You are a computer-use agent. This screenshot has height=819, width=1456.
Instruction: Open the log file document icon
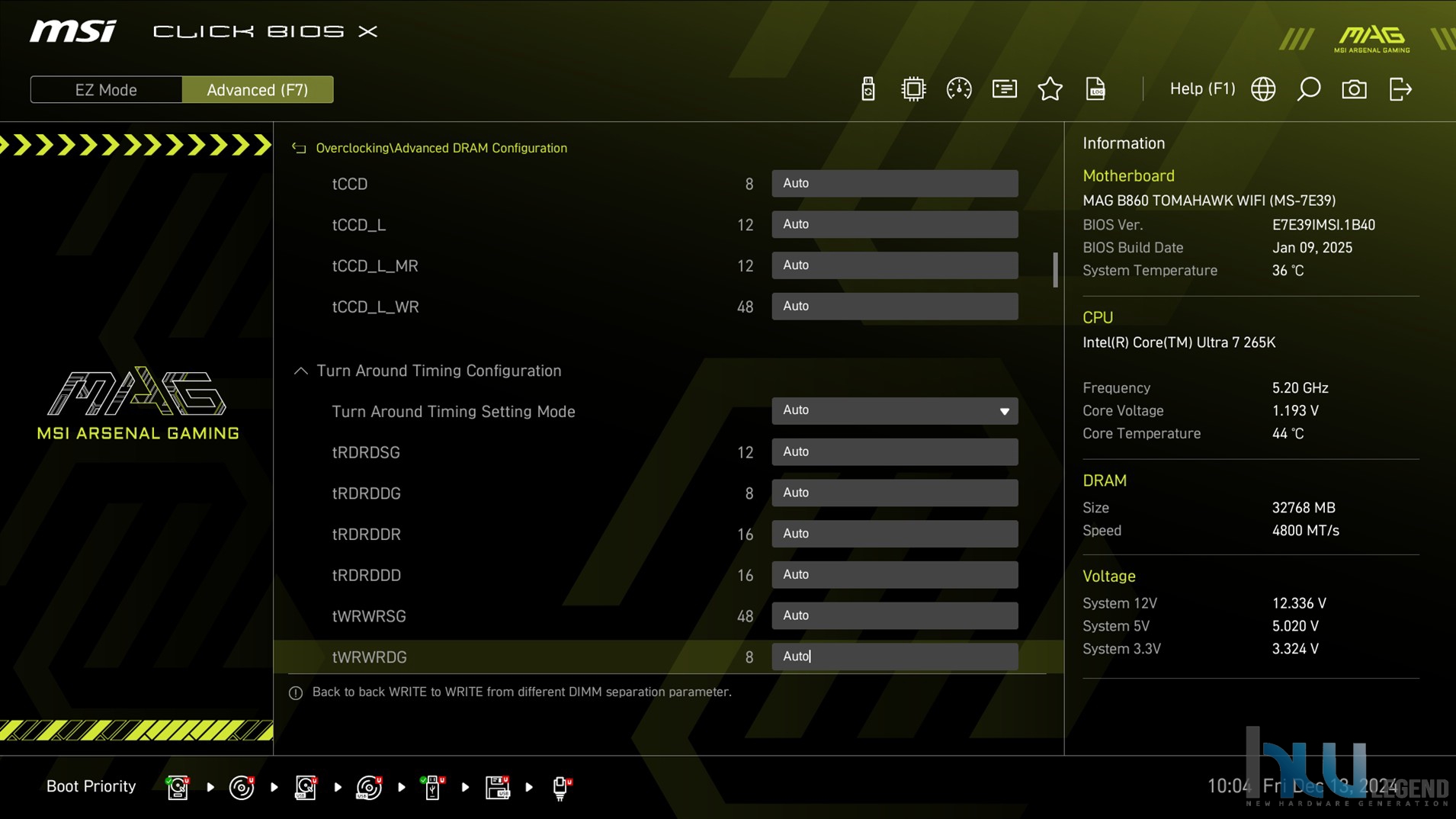click(x=1095, y=89)
